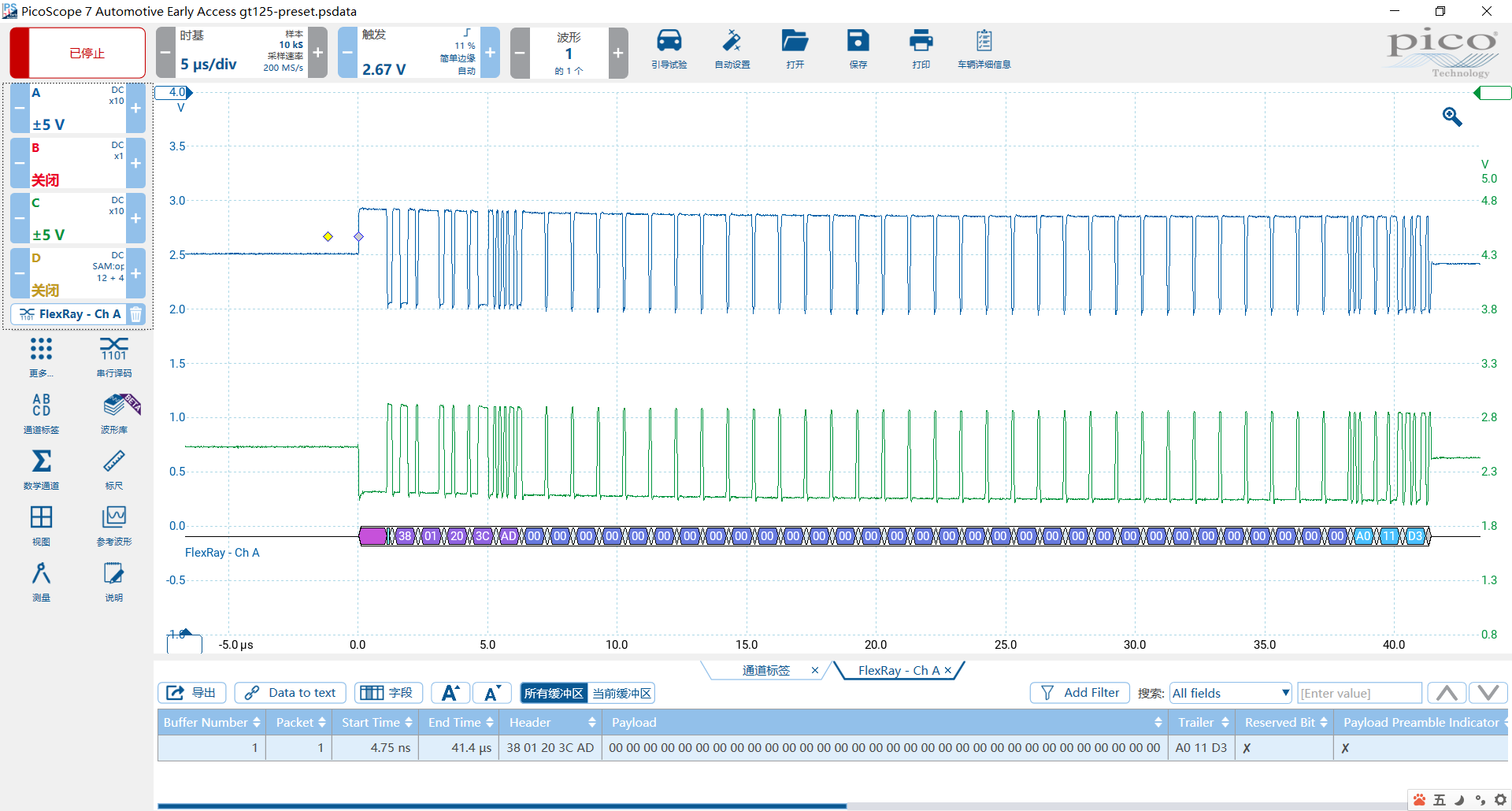The height and width of the screenshot is (811, 1512).
Task: Open vehicle details clipboard icon
Action: pos(984,48)
